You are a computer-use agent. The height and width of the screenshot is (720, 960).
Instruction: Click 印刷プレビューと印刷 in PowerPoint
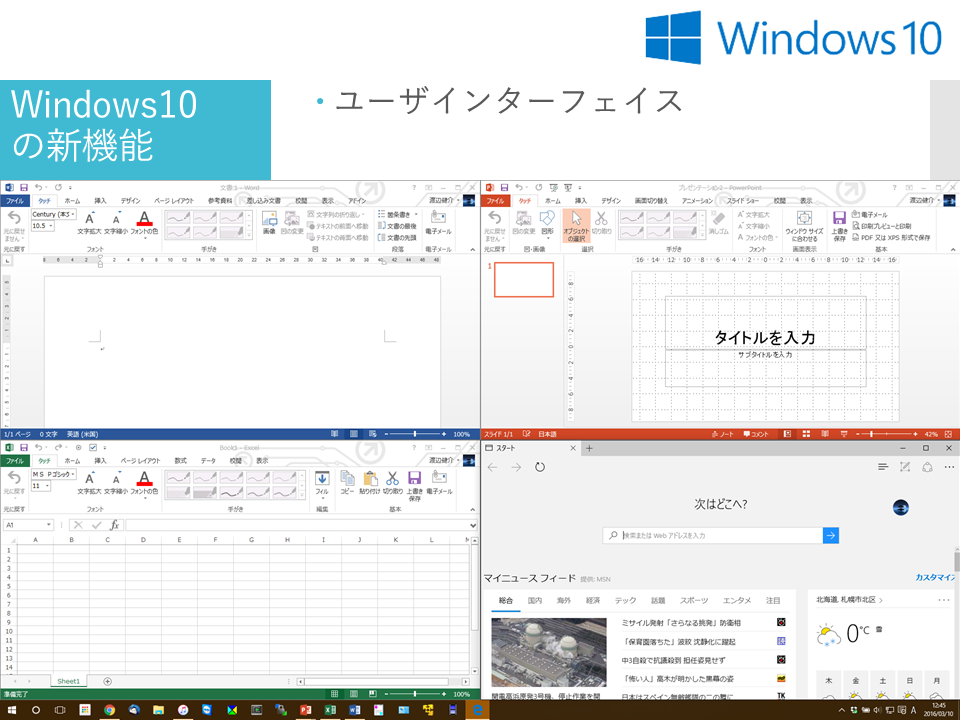(x=882, y=226)
